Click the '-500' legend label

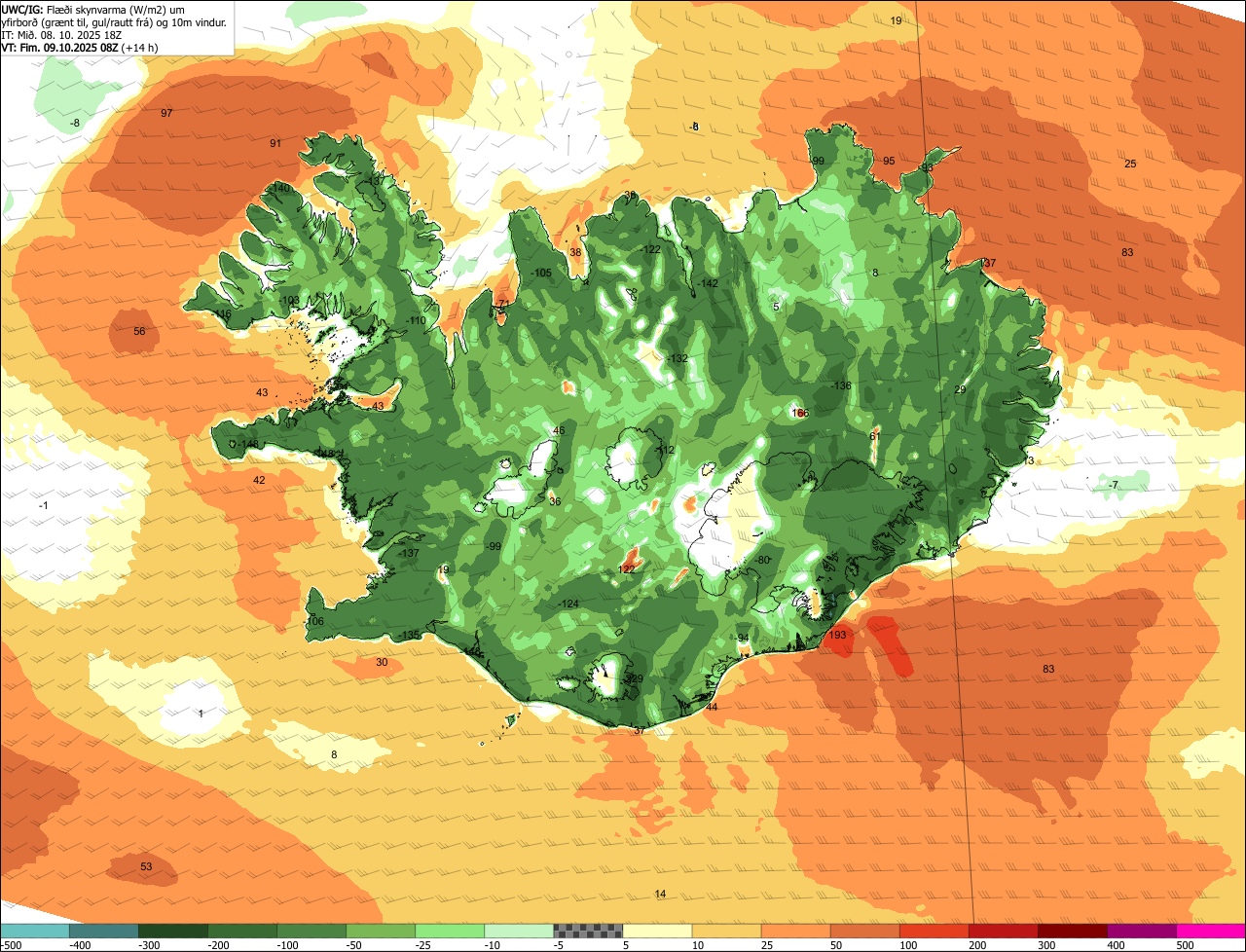click(x=11, y=945)
